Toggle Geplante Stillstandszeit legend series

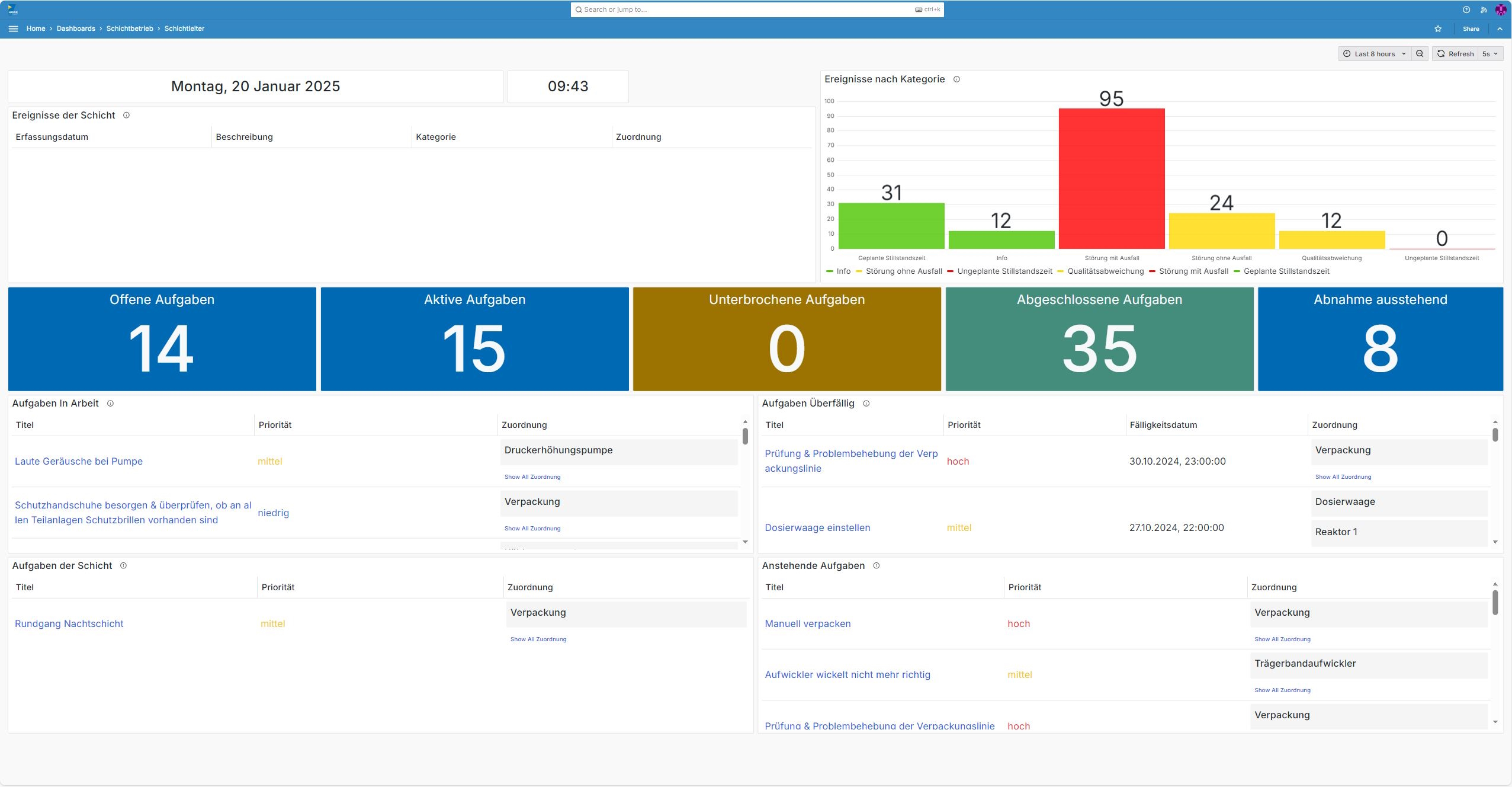click(1286, 271)
